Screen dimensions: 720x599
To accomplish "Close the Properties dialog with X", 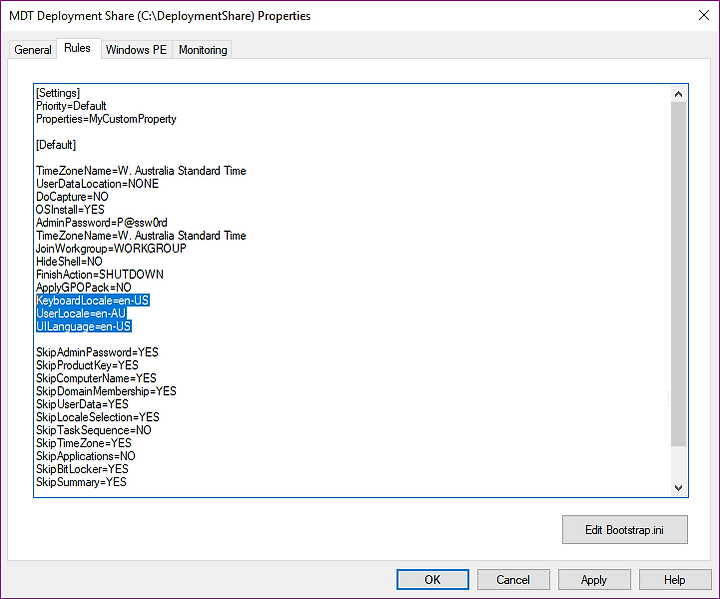I will 703,15.
